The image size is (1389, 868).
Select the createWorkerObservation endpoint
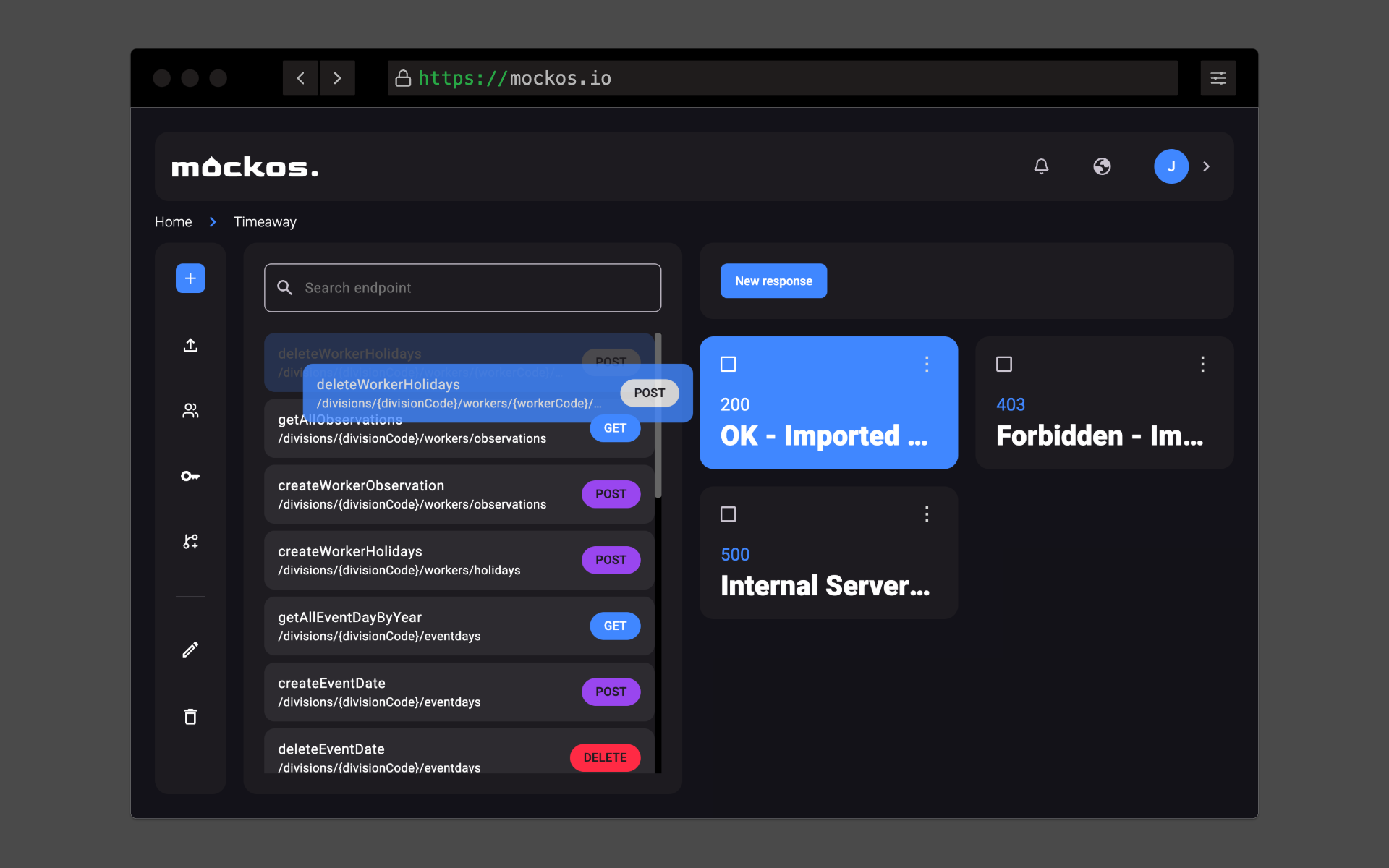click(459, 494)
